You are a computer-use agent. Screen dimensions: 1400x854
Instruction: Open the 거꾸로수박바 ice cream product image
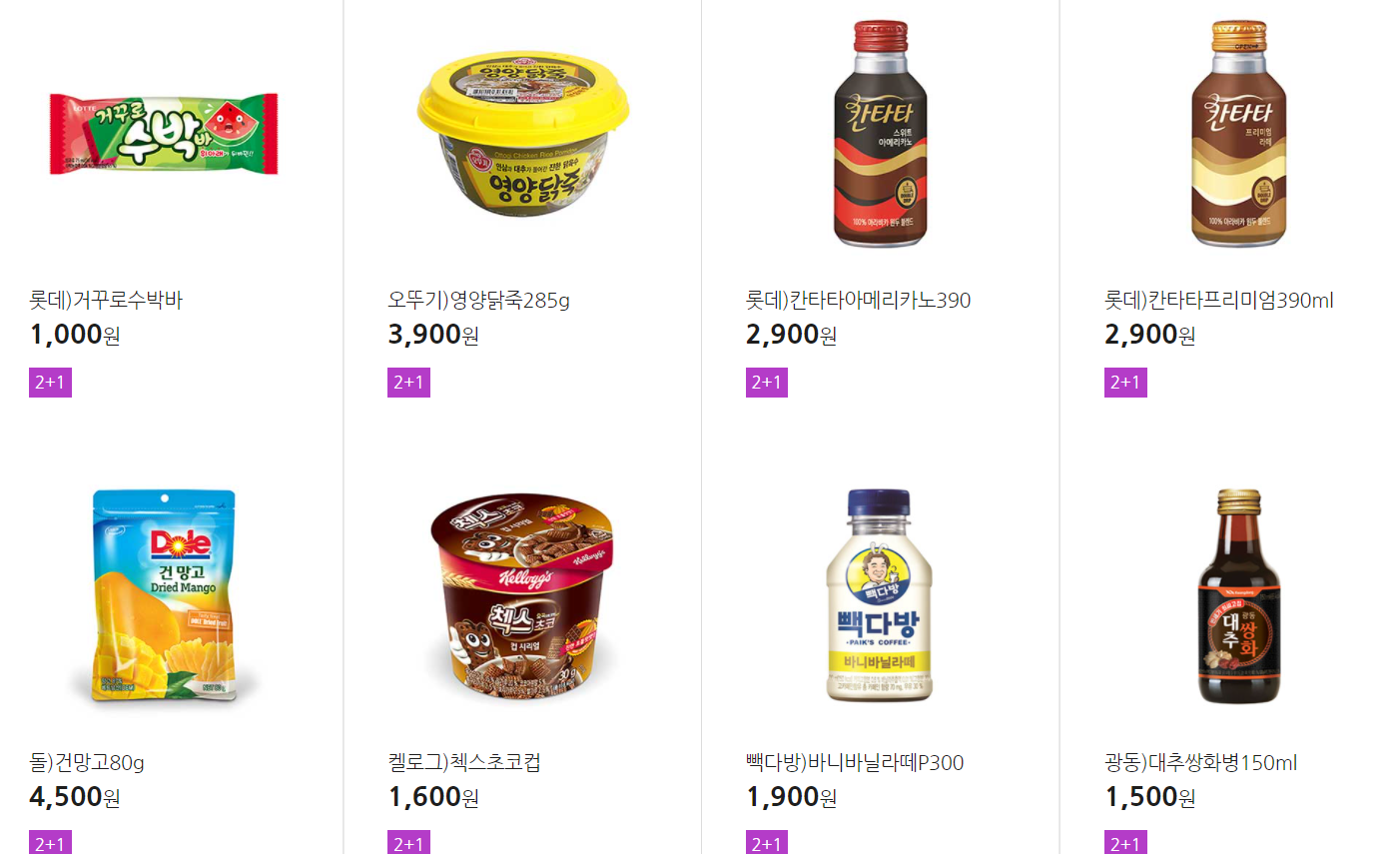tap(164, 134)
